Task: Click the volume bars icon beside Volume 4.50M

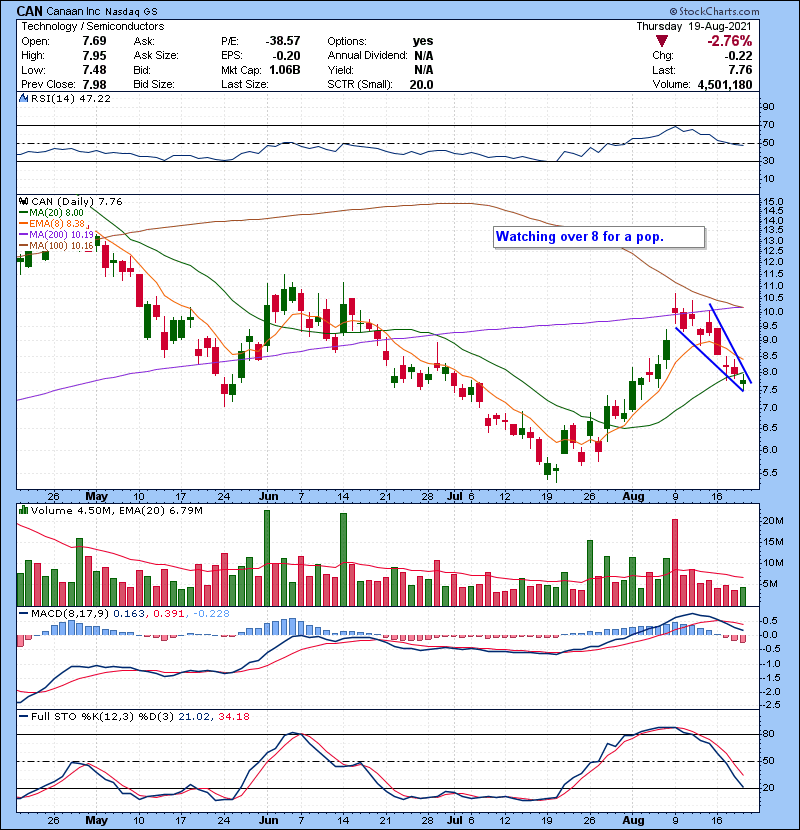Action: tap(23, 510)
